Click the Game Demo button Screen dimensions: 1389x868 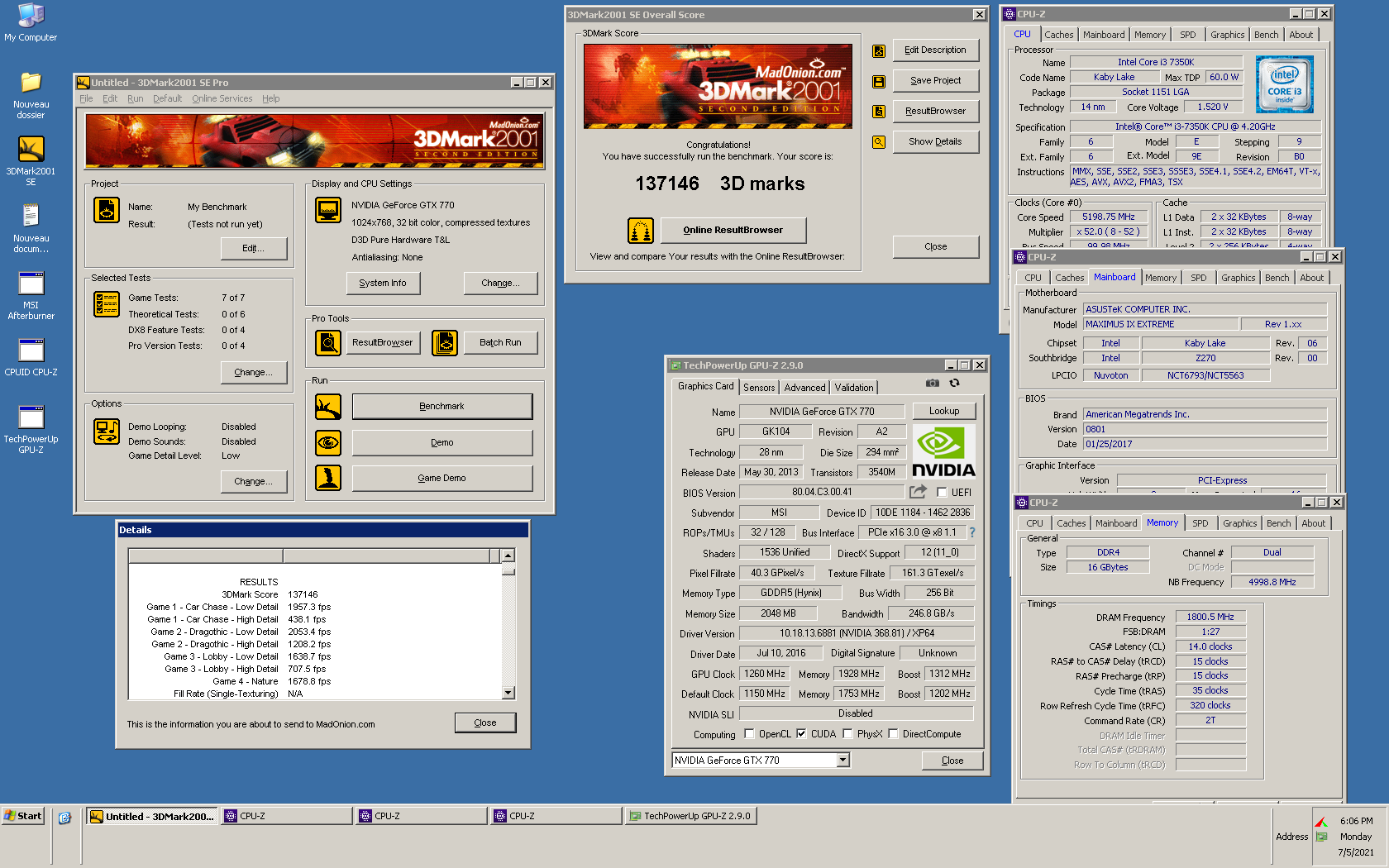(x=442, y=478)
